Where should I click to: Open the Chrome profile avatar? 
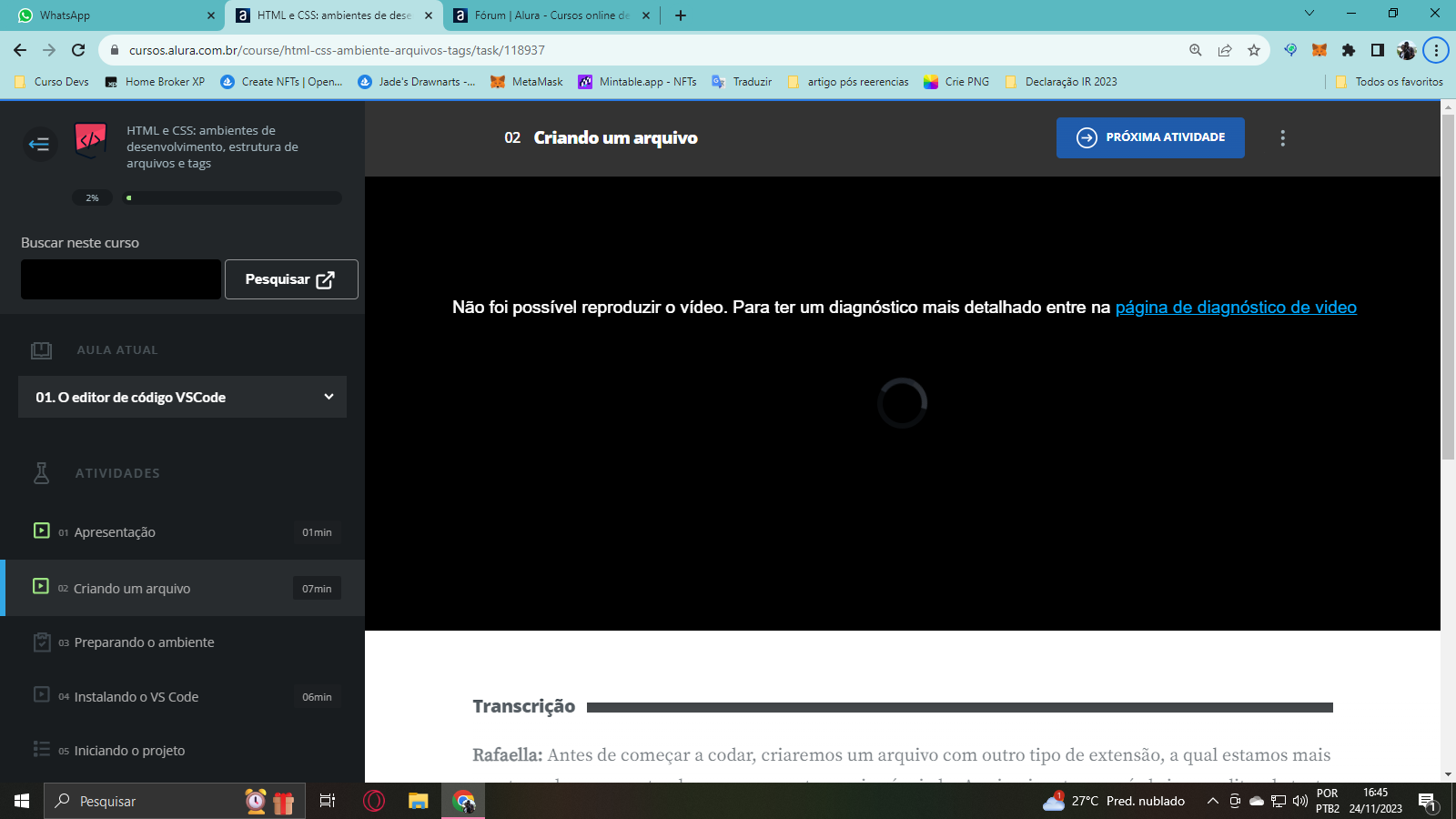[x=1407, y=50]
